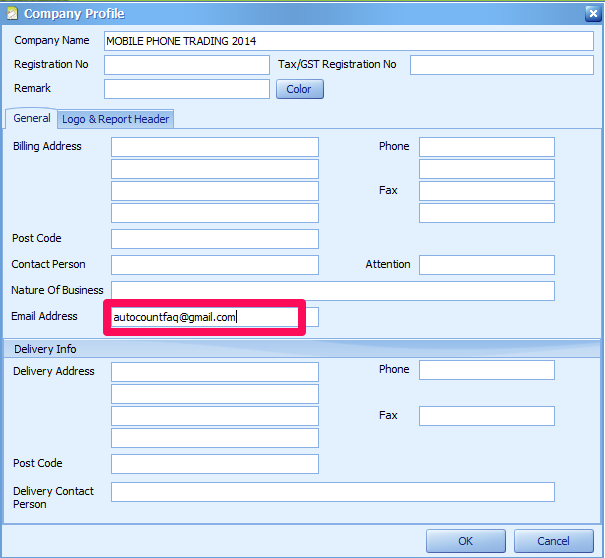Click the Attention input field
605x558 pixels.
click(x=487, y=265)
